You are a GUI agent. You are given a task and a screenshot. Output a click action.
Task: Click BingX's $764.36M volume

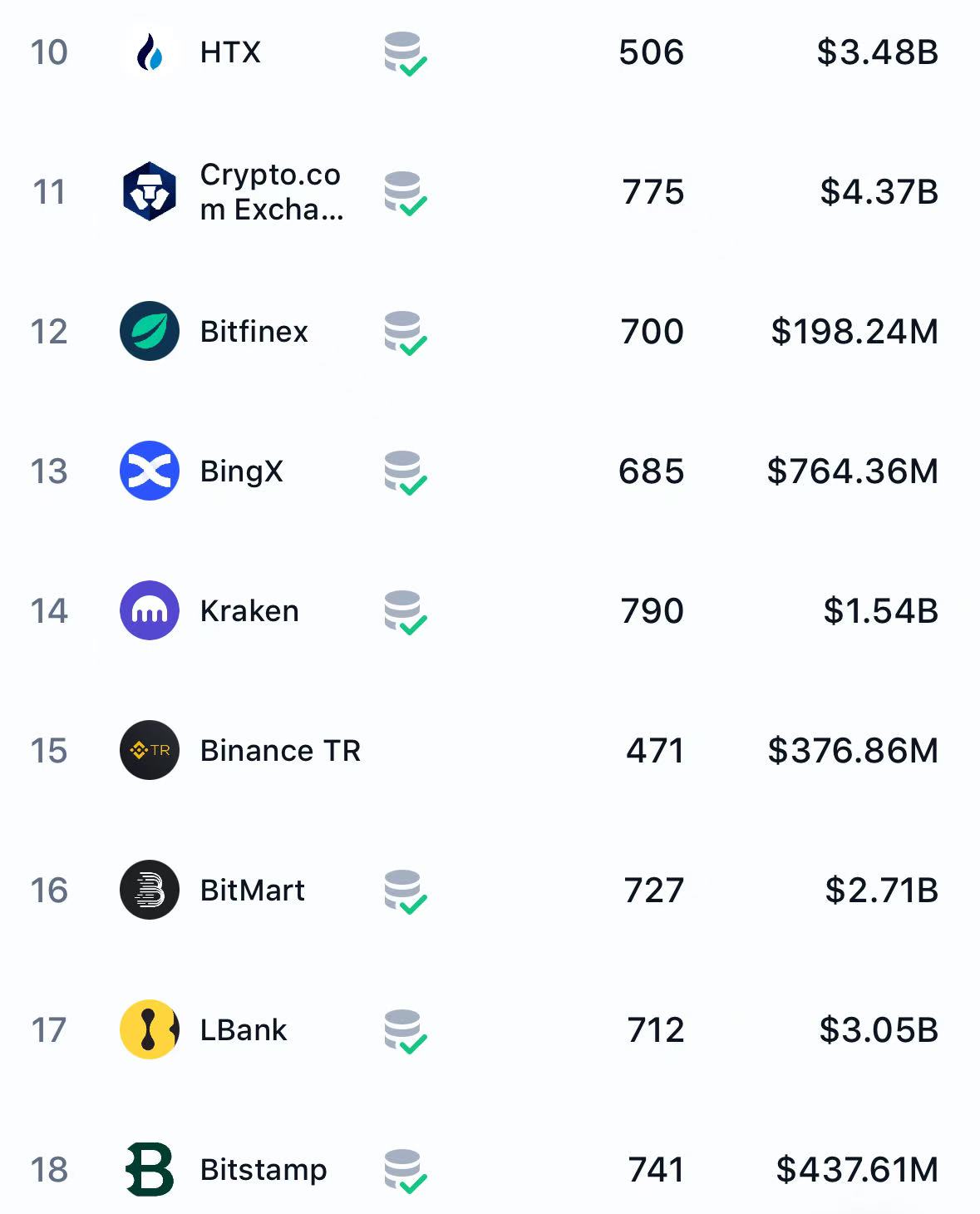point(853,471)
